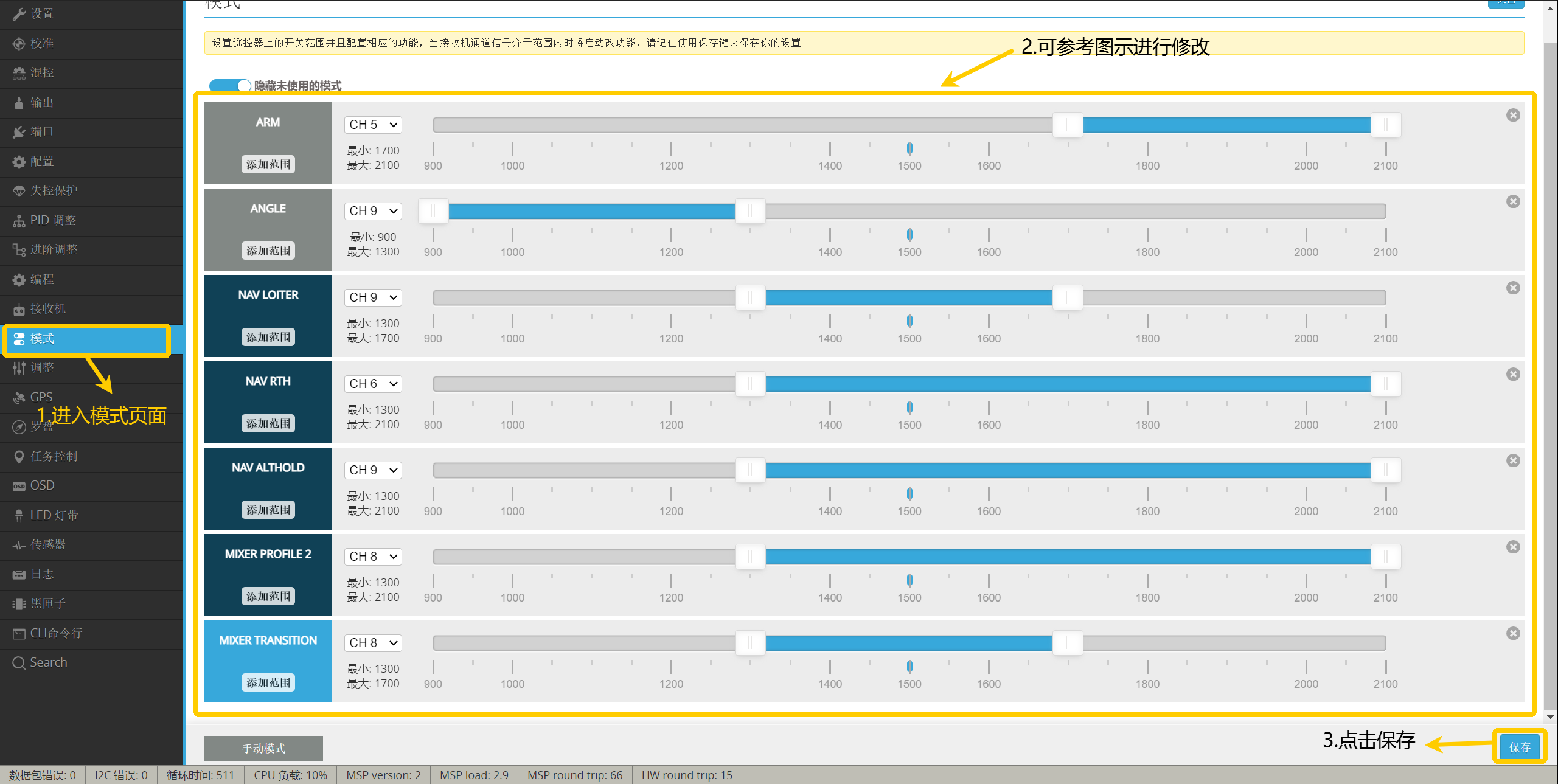This screenshot has width=1558, height=784.
Task: Remove the ANGLE range with X icon
Action: [1513, 202]
